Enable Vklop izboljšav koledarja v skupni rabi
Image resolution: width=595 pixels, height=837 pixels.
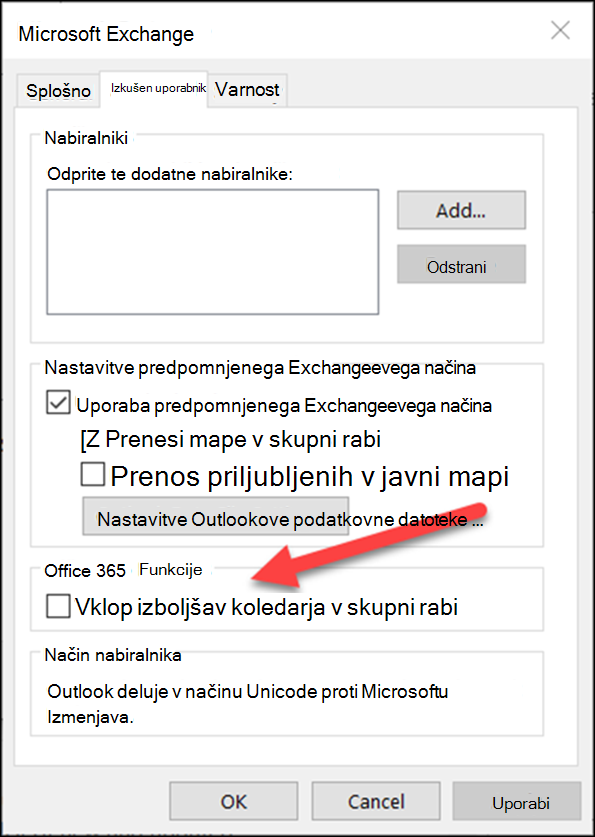point(58,606)
